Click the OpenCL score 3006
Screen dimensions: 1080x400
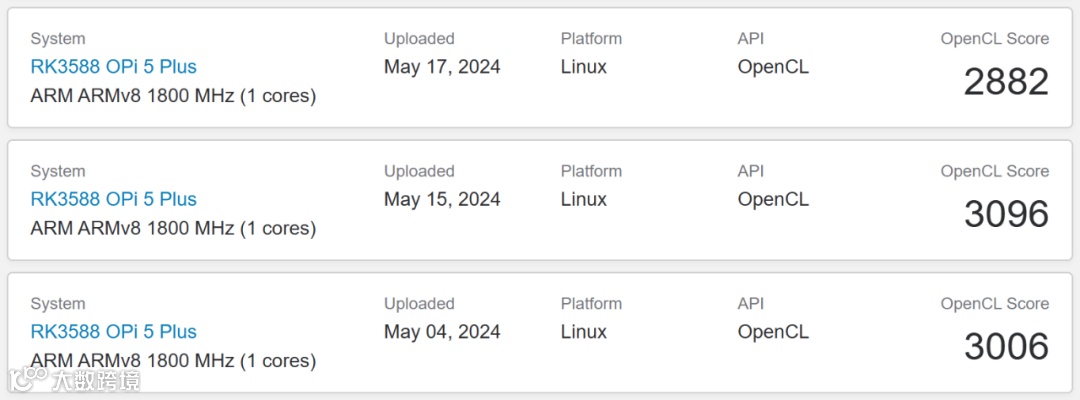(1006, 347)
